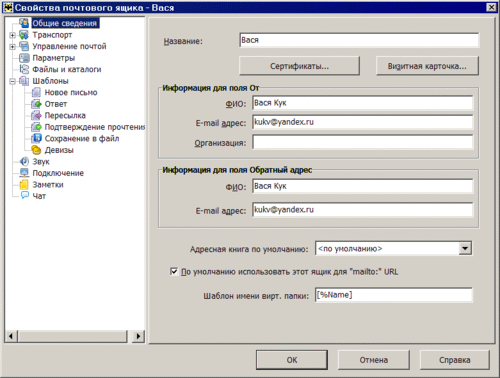
Task: Confirm with the OK button
Action: point(292,360)
